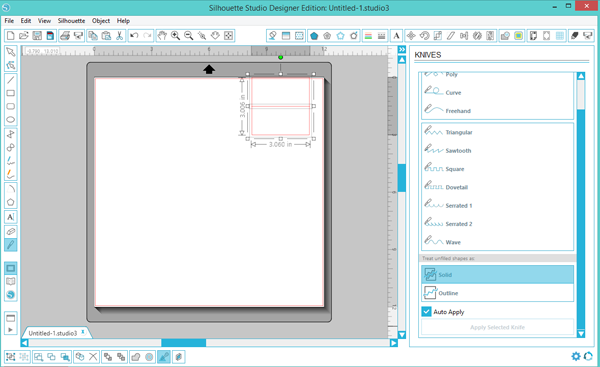Toggle the Auto Apply checkbox
The image size is (600, 367).
[427, 312]
